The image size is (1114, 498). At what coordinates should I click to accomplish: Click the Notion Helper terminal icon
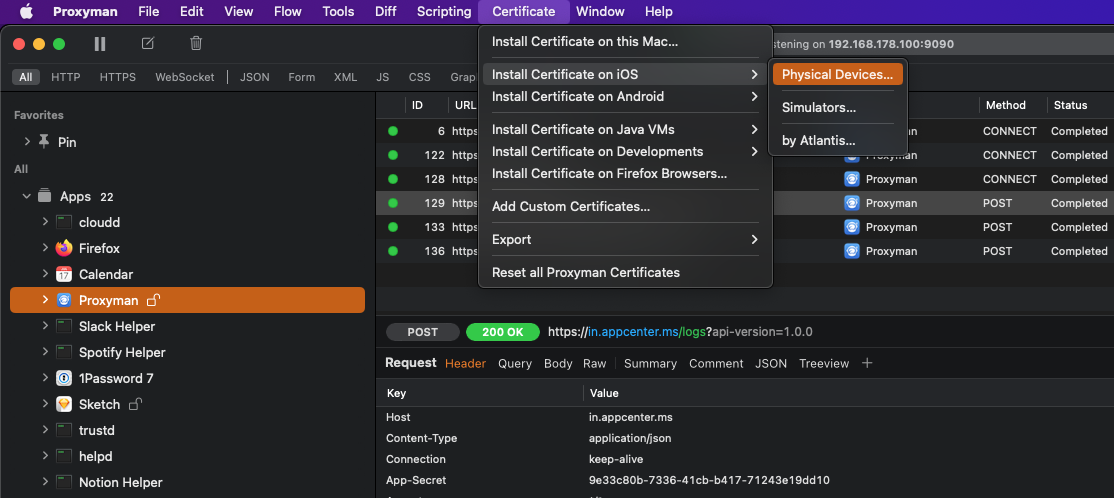[x=64, y=482]
